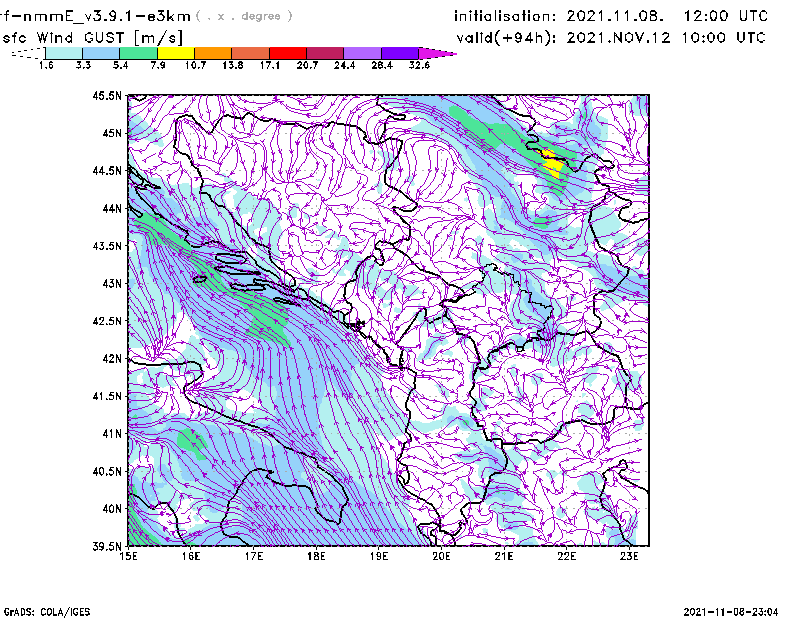Image resolution: width=800 pixels, height=618 pixels.
Task: Click the orange 10.7–13.8 legend swatch
Action: (213, 53)
